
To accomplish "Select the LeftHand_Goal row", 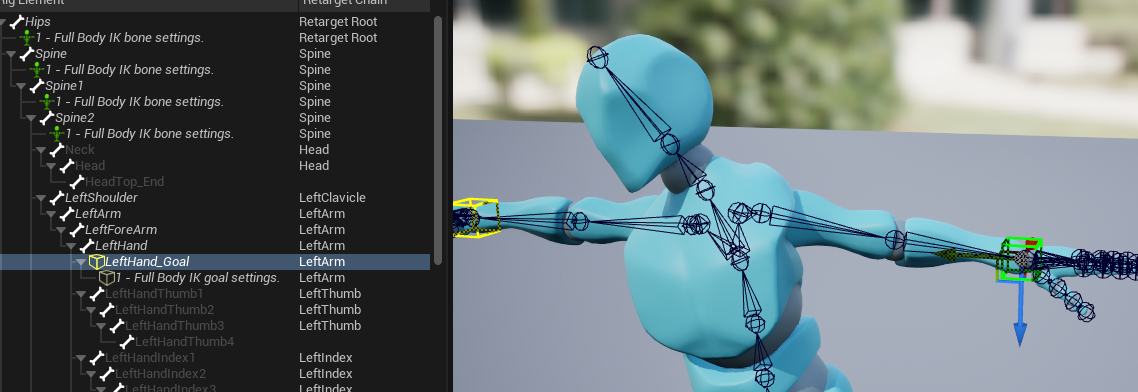I will click(x=215, y=261).
